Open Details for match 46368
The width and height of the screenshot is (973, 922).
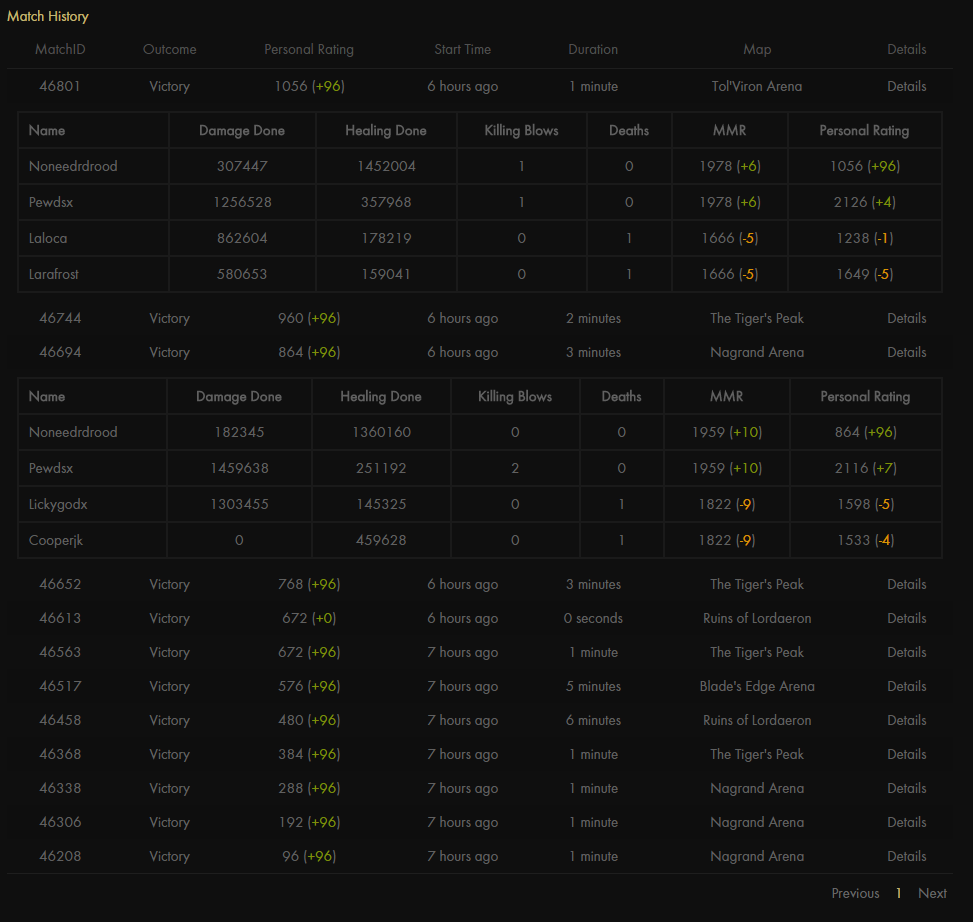click(906, 754)
